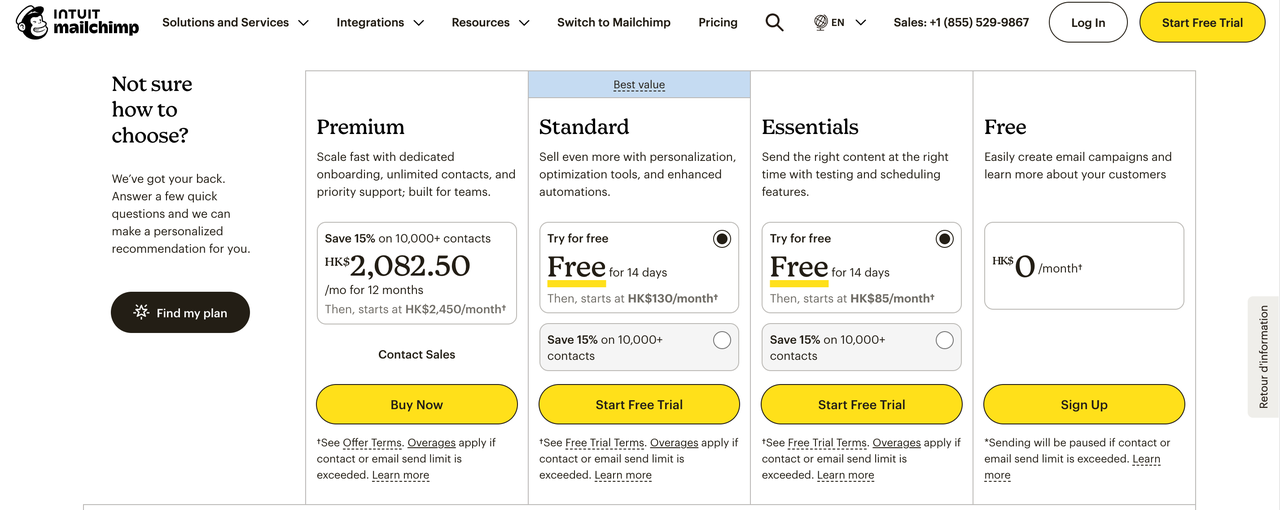Select Standard Save 15% radio option
Screen dimensions: 1280x510
pos(722,340)
